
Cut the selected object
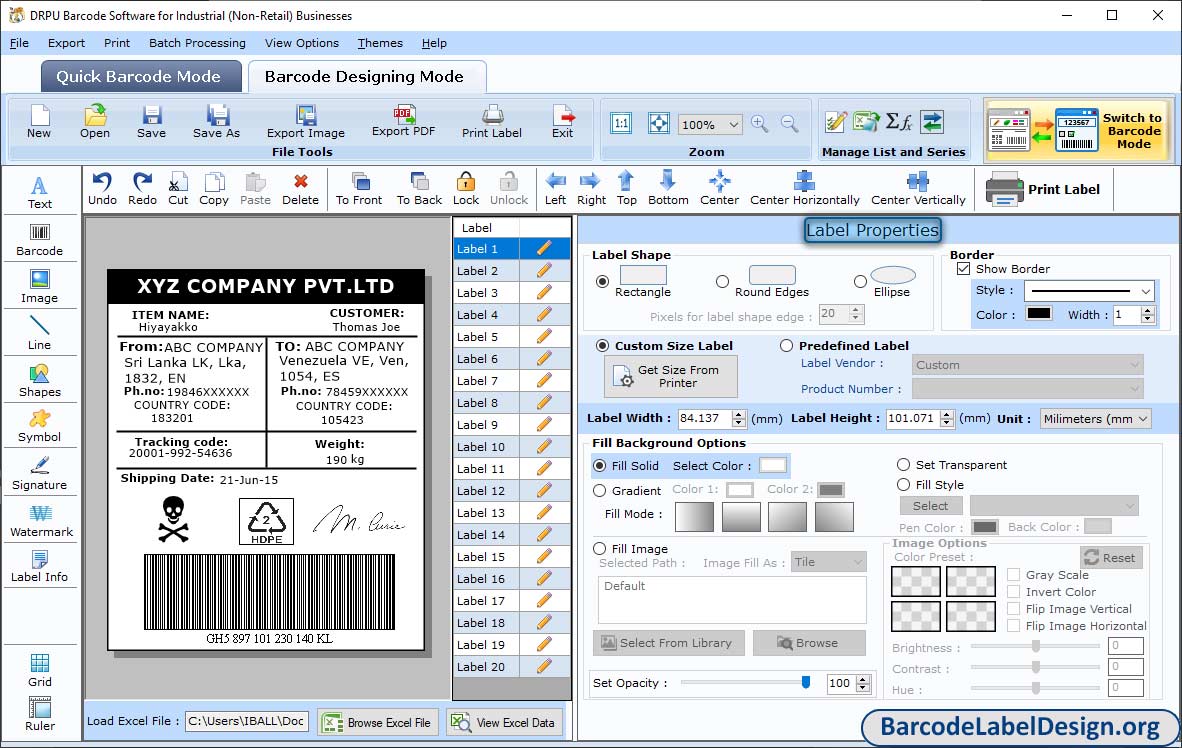pos(178,189)
